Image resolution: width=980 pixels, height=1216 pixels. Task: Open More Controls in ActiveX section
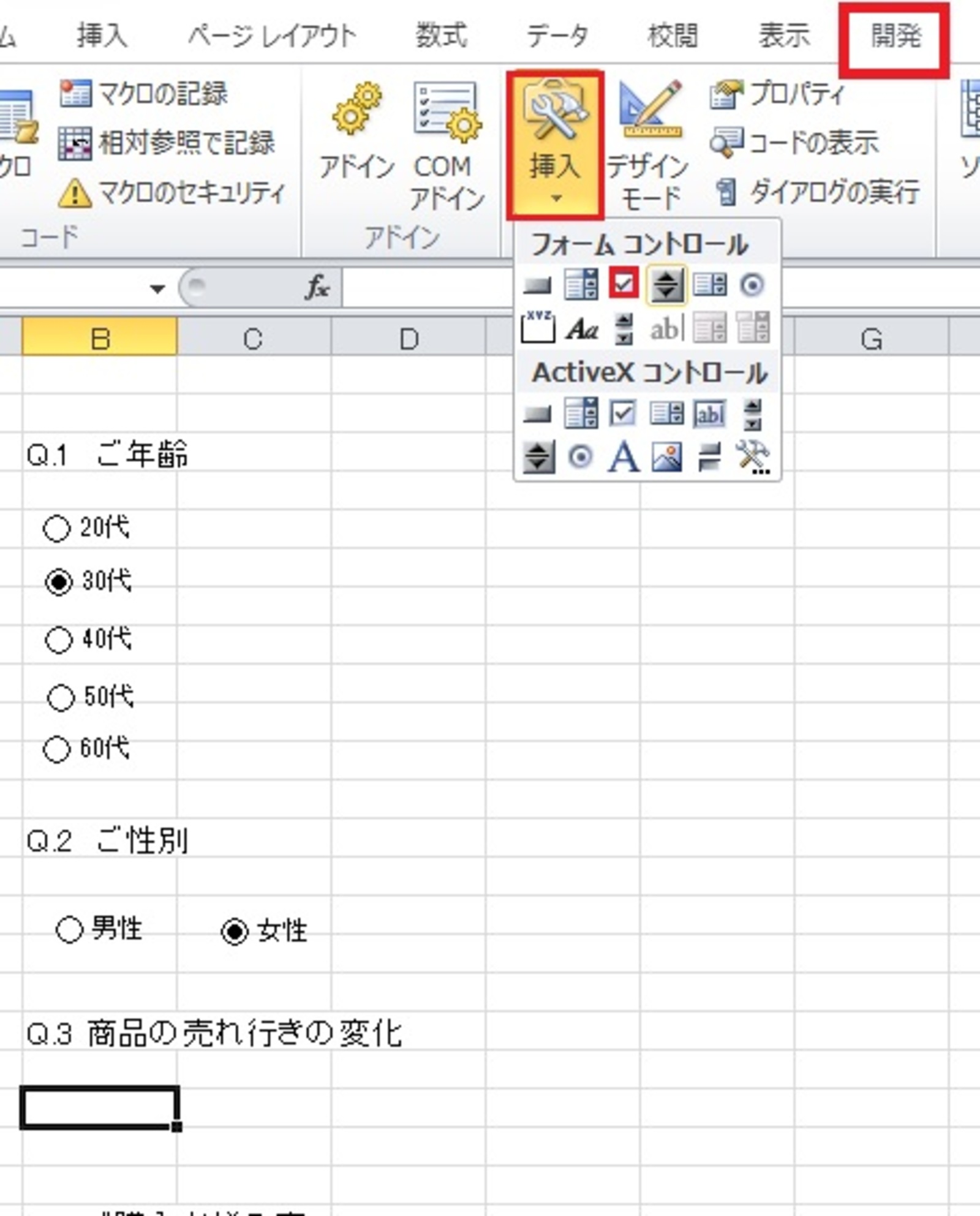(752, 455)
